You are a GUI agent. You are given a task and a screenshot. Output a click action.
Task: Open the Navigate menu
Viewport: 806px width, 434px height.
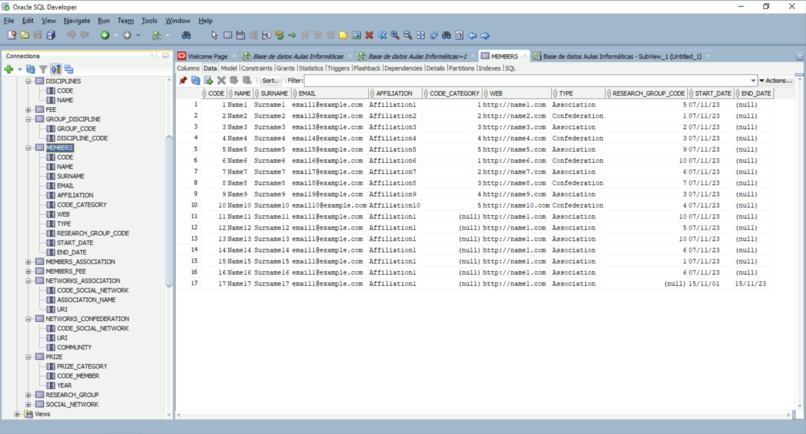[77, 21]
